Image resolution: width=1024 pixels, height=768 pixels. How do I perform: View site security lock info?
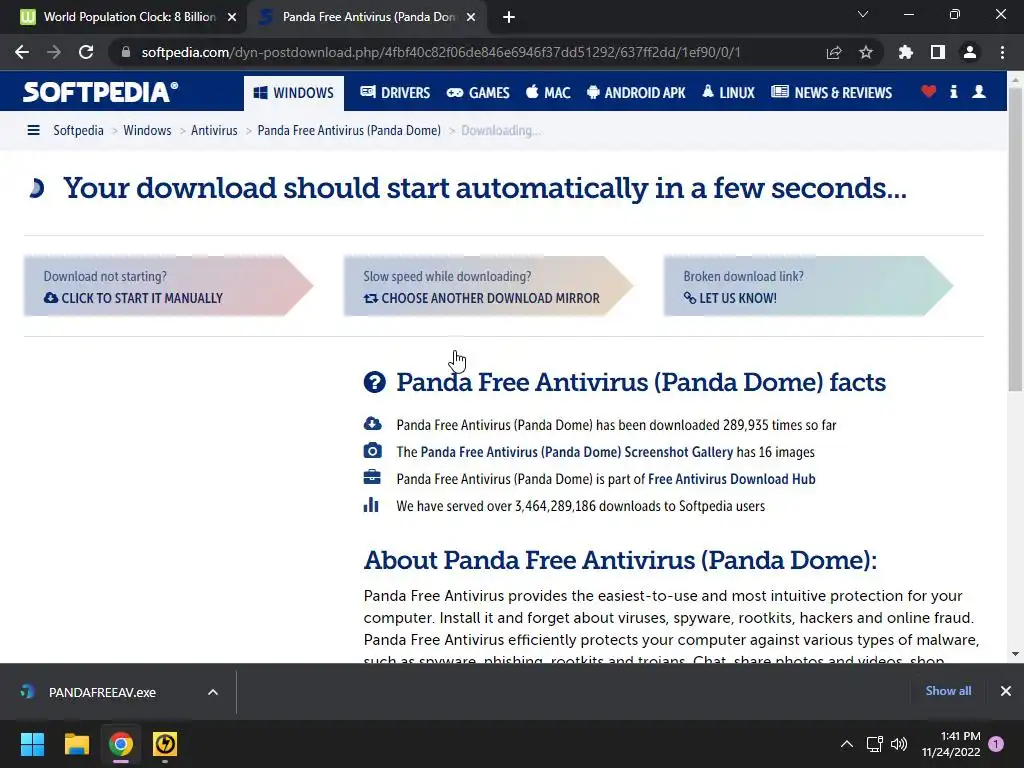point(126,52)
